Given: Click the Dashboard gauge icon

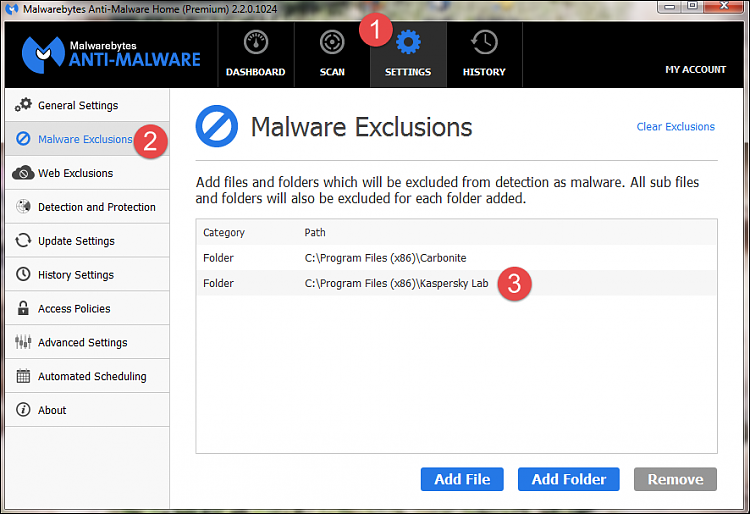Looking at the screenshot, I should pyautogui.click(x=256, y=42).
